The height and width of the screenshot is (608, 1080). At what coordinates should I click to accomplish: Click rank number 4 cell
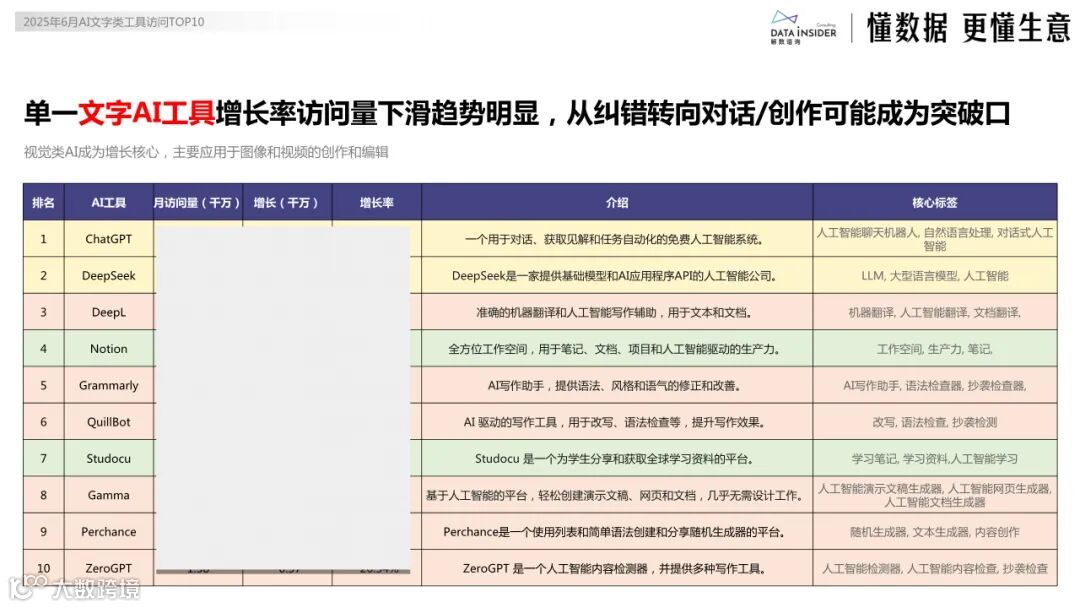click(x=43, y=348)
